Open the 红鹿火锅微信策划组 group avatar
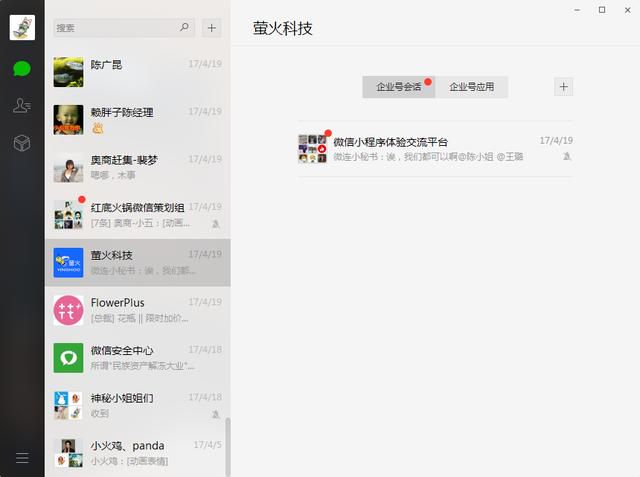640x477 pixels. click(x=69, y=215)
